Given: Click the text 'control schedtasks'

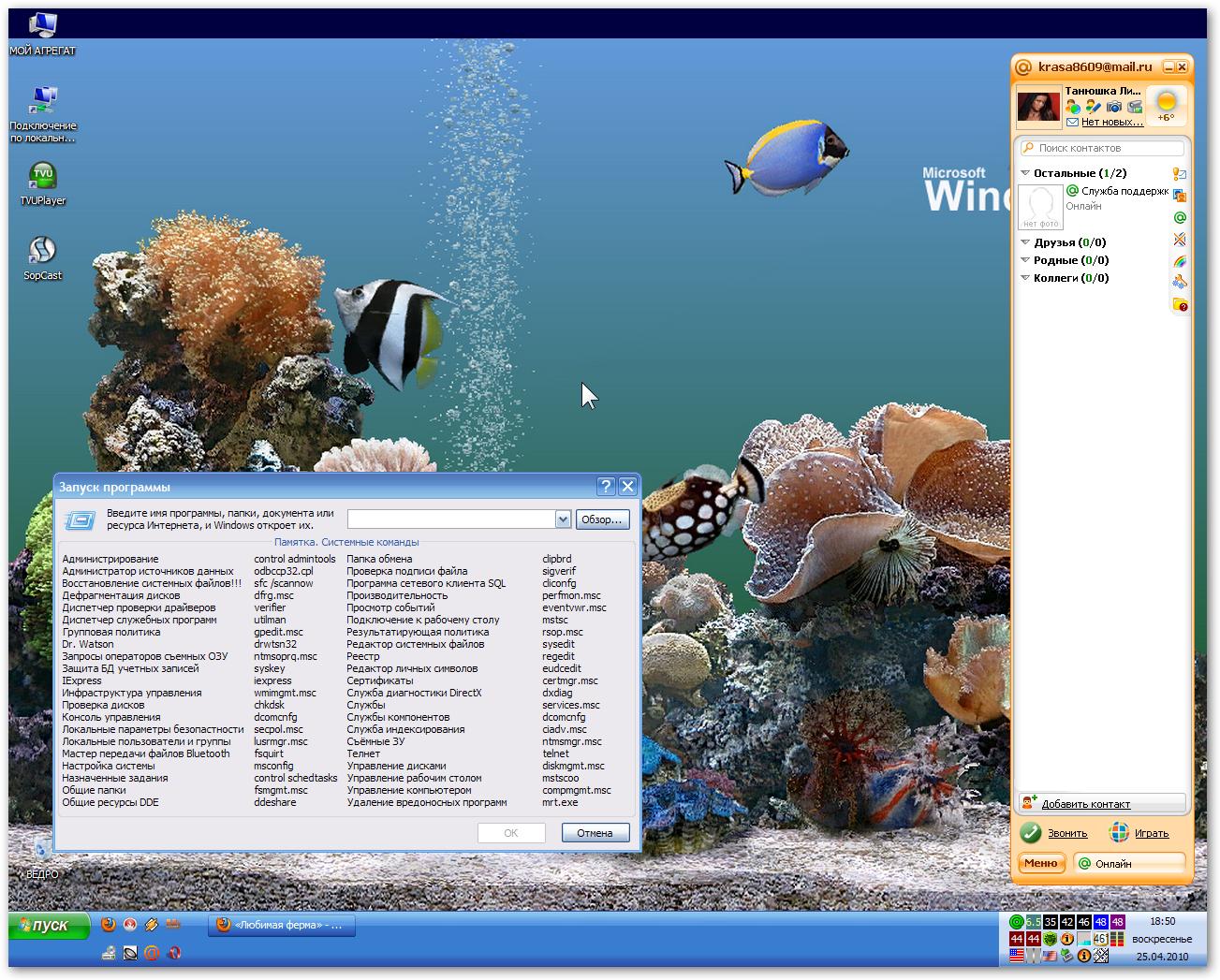Looking at the screenshot, I should [x=296, y=778].
